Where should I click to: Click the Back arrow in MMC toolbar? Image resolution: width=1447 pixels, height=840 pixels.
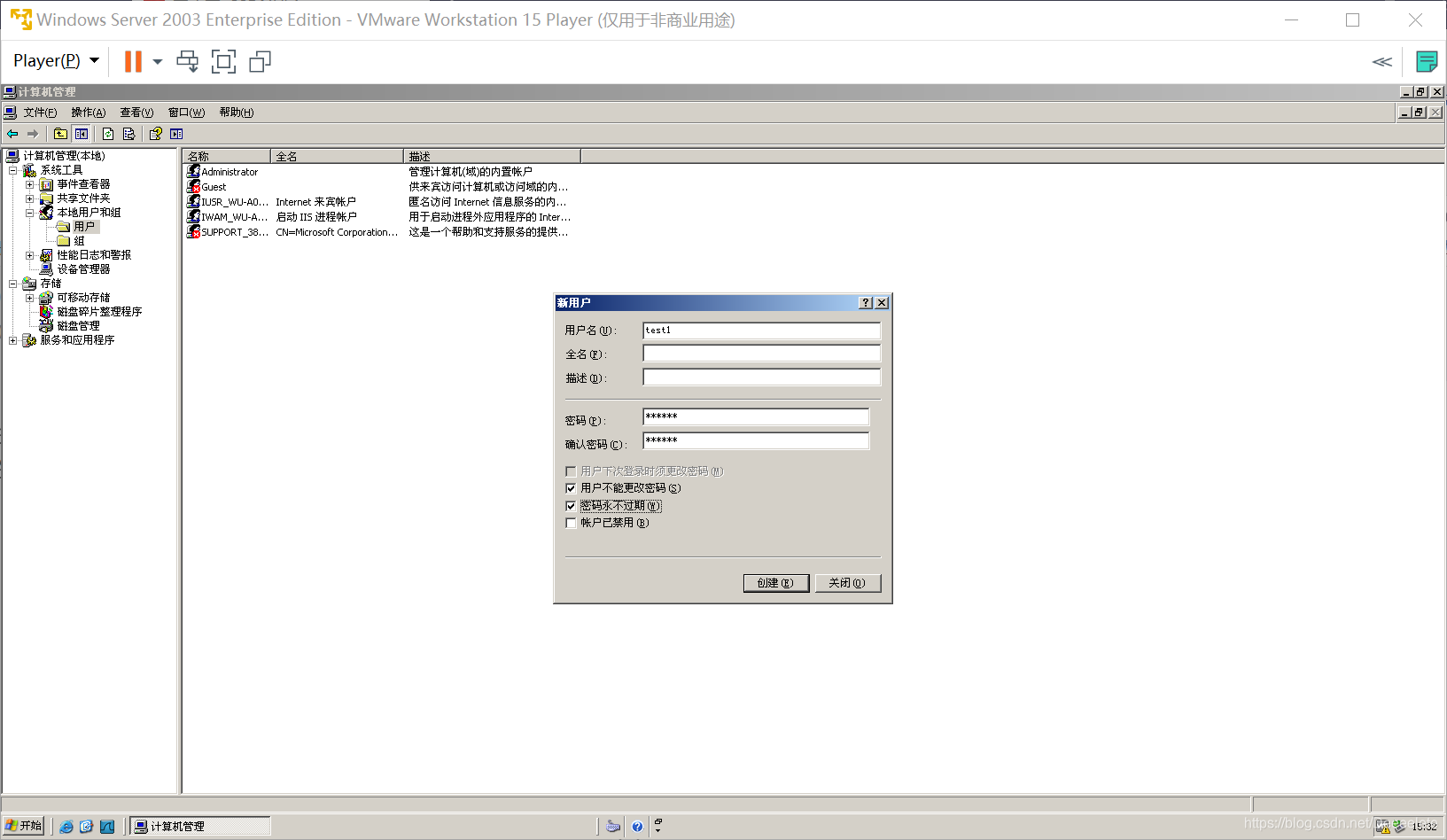[x=12, y=134]
